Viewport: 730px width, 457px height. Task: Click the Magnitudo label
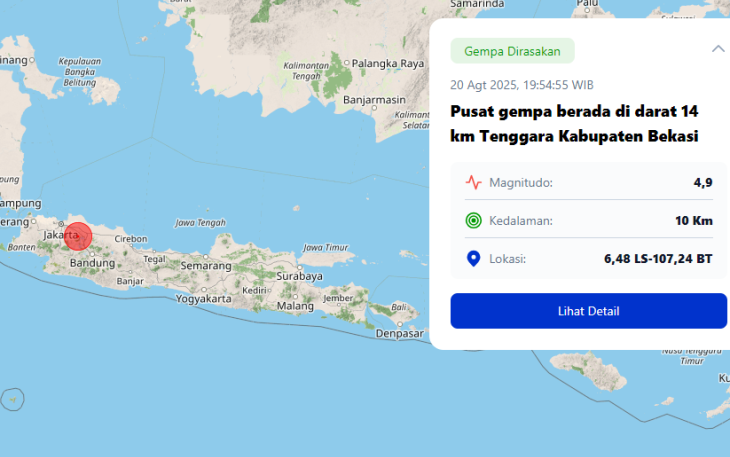click(x=520, y=182)
